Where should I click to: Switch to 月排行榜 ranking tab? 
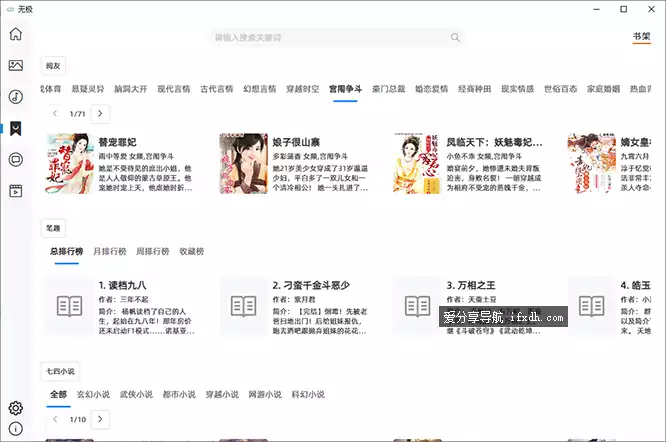110,251
